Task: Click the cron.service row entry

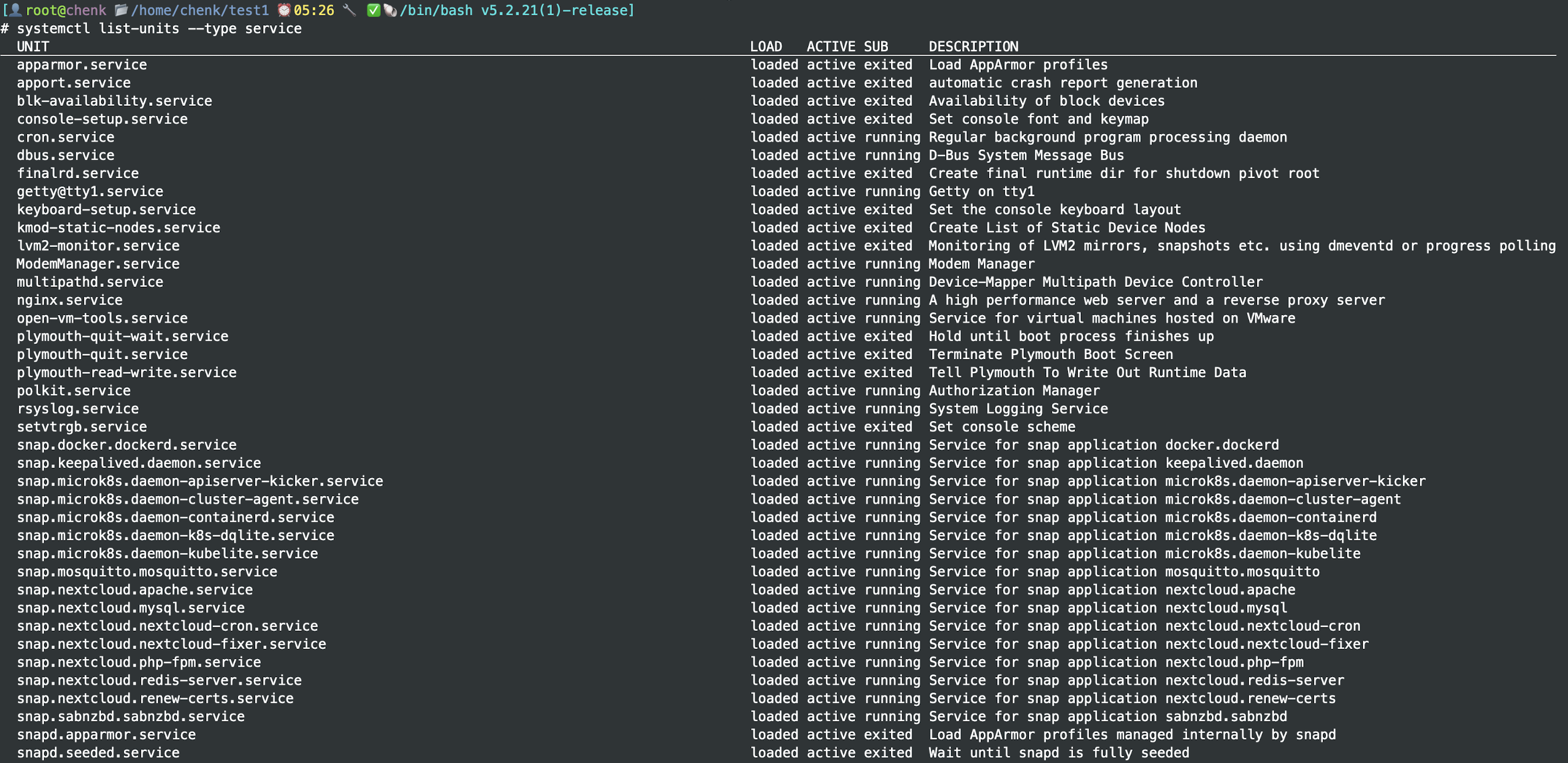Action: (65, 137)
